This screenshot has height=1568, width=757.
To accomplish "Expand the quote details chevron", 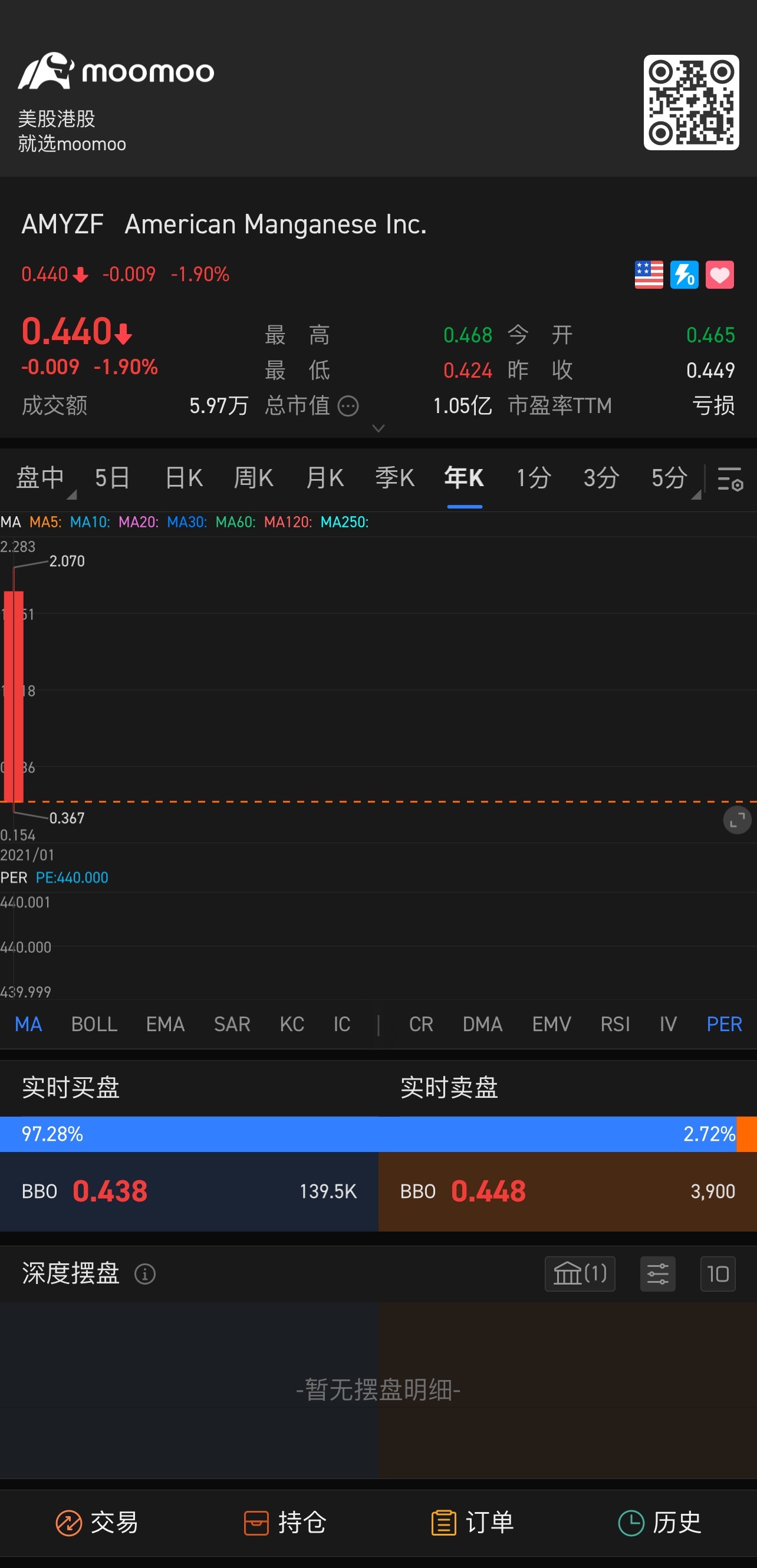I will pos(378,428).
